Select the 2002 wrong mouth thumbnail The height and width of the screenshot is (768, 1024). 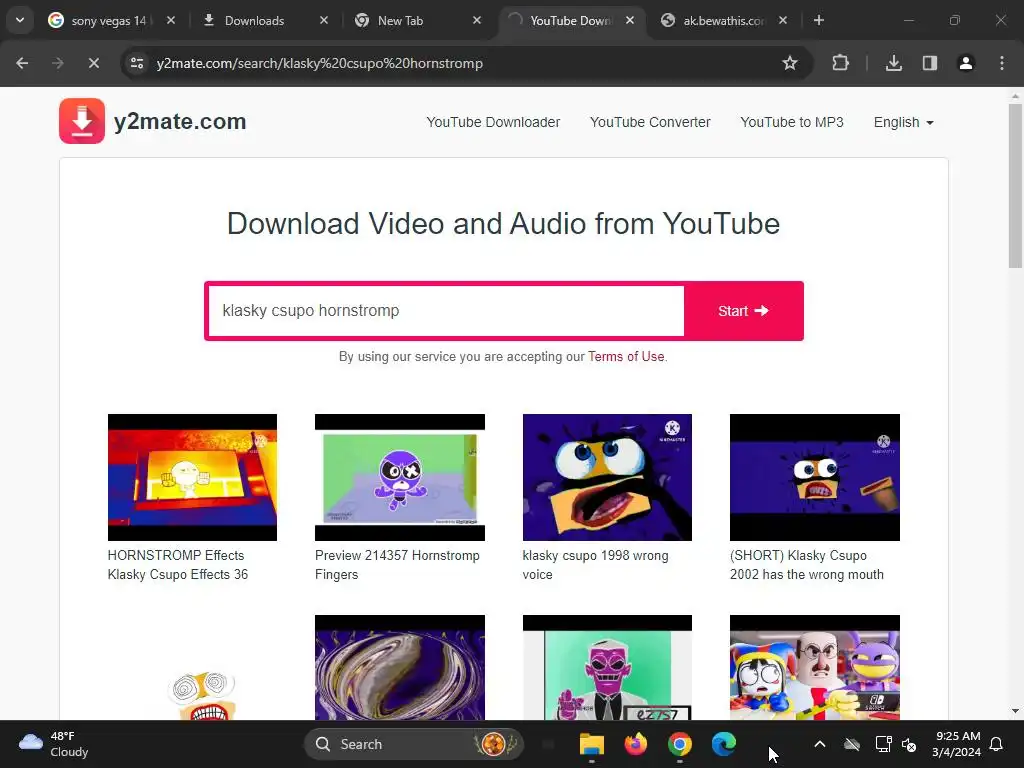[814, 477]
